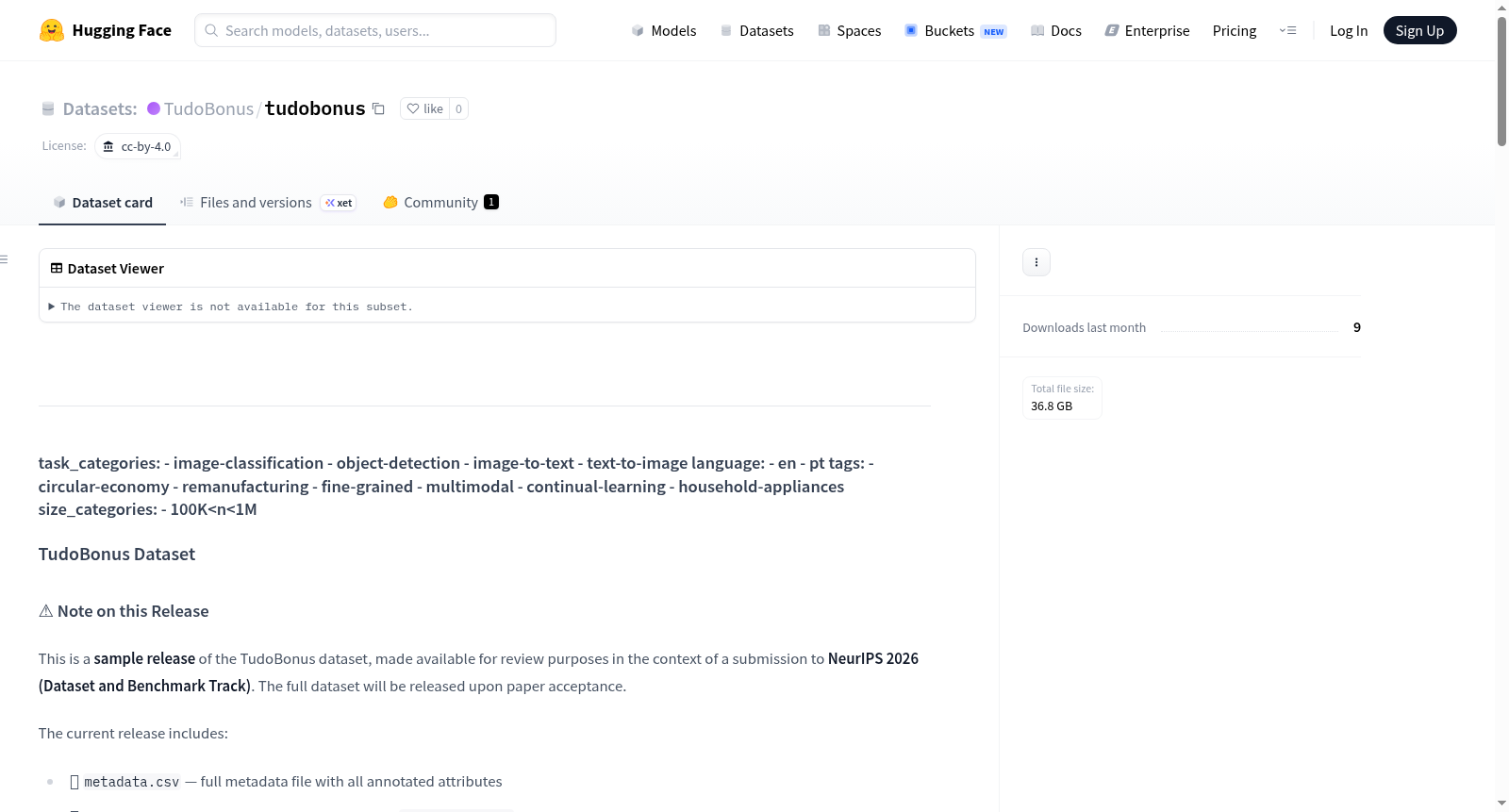Click the like count number
This screenshot has width=1509, height=812.
coord(459,108)
